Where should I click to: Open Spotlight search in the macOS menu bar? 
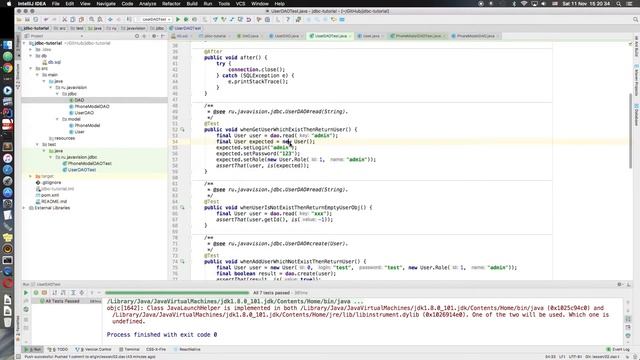click(x=619, y=3)
